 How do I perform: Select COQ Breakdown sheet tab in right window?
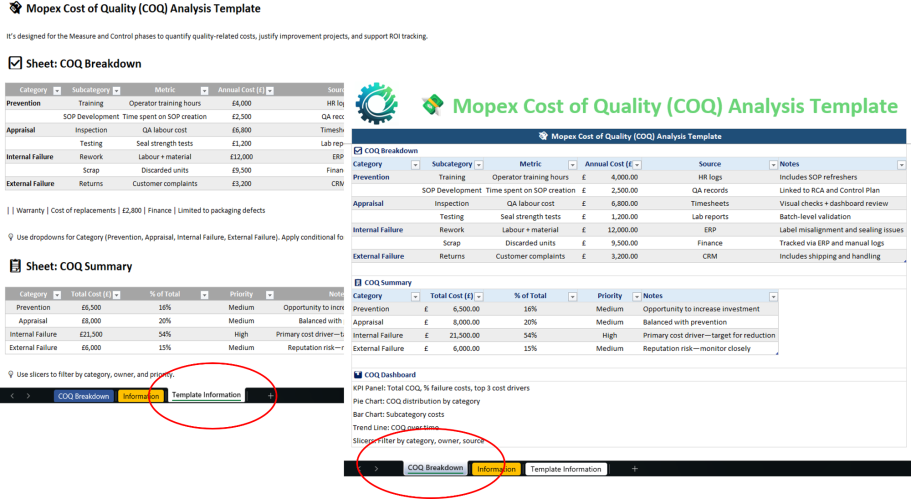435,469
